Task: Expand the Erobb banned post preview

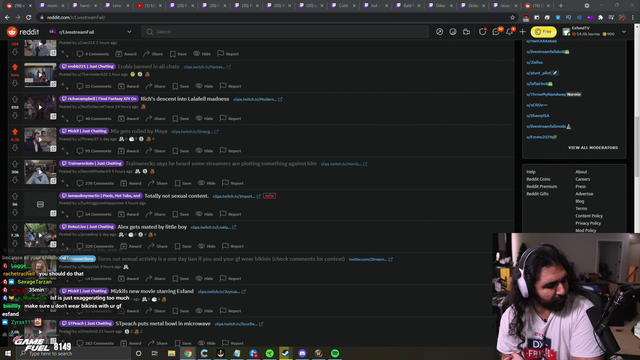Action: click(x=65, y=86)
